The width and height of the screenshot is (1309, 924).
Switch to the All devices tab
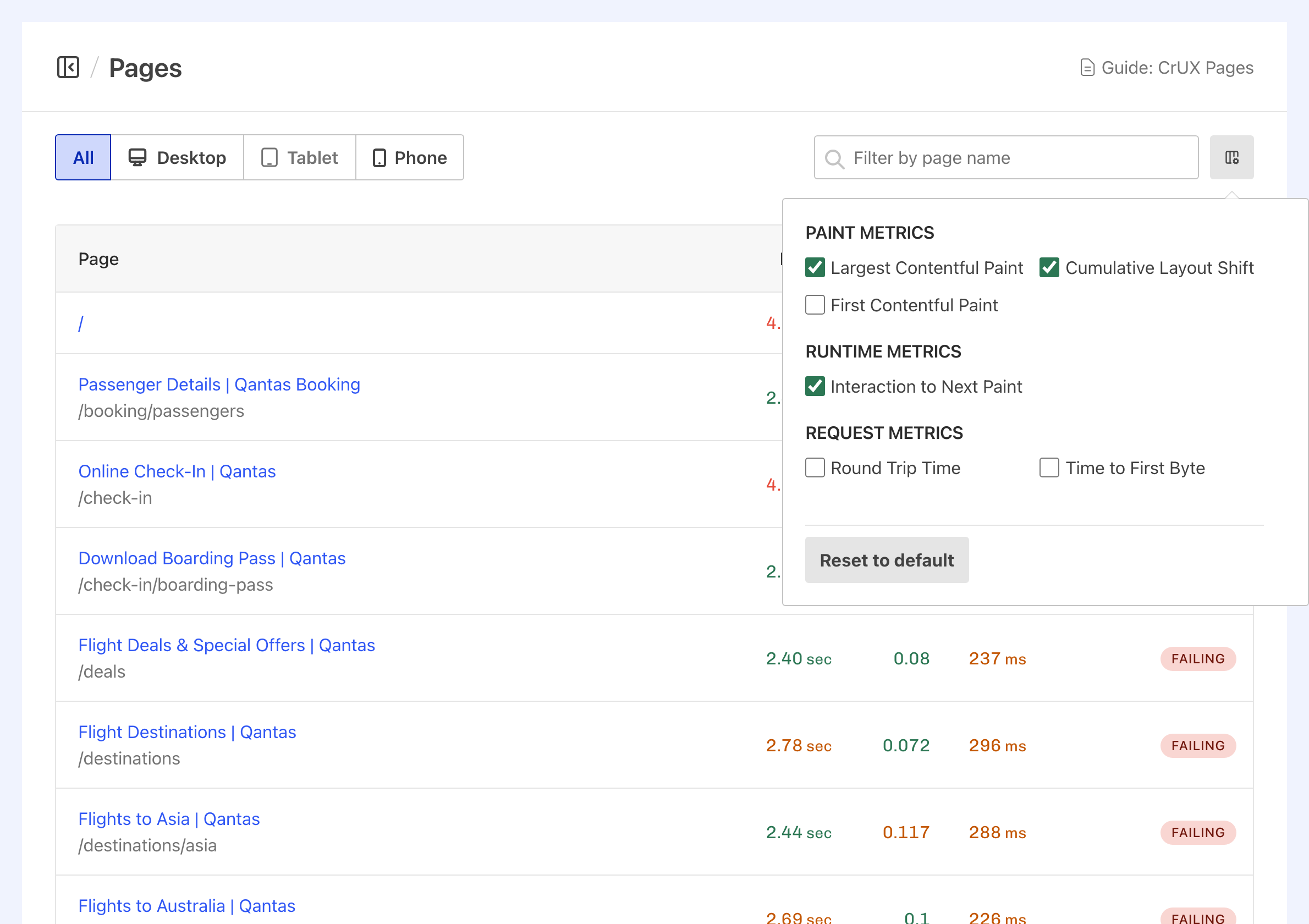tap(82, 157)
